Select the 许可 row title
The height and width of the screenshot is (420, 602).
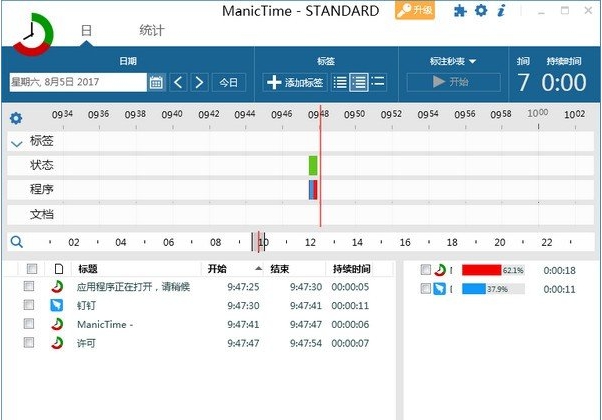click(x=86, y=343)
